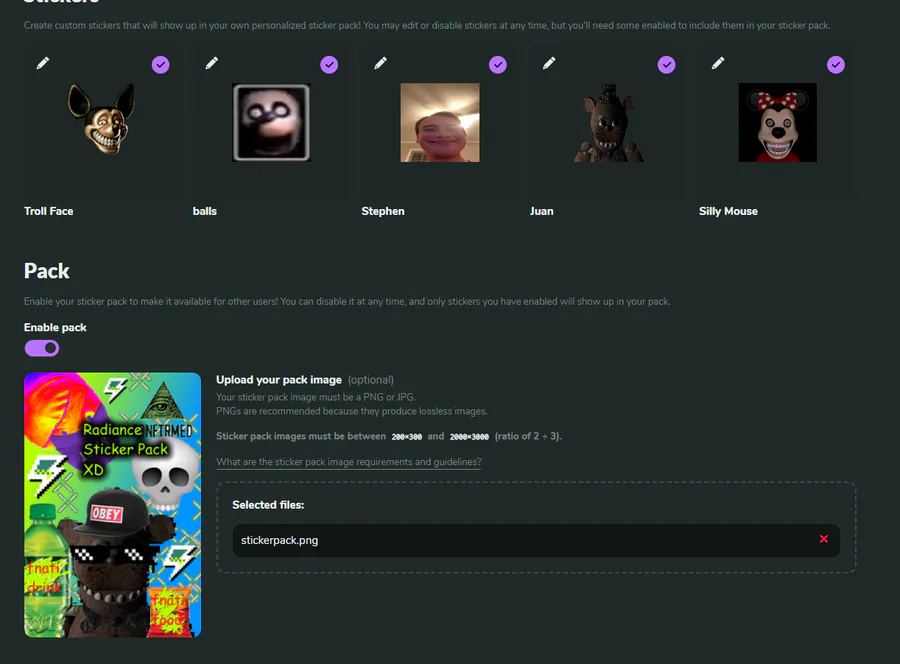
Task: Open sticker pack image requirements and guidelines link
Action: point(348,462)
